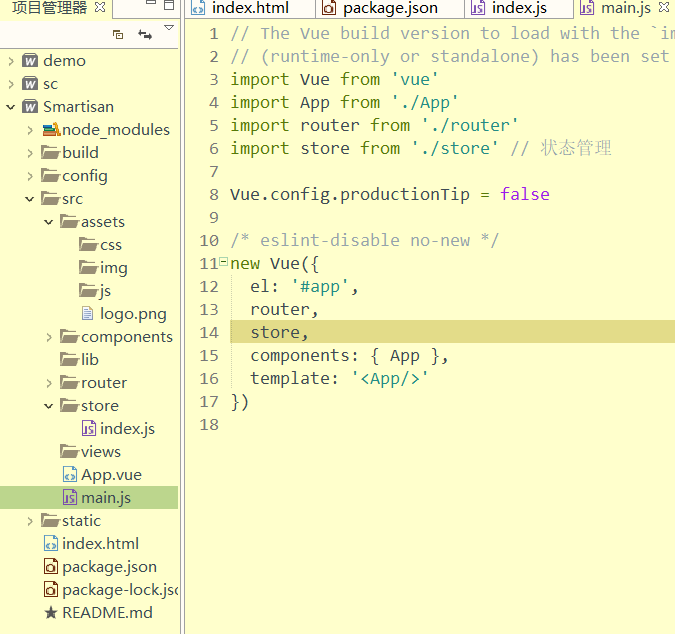Screen dimensions: 675x634
Task: Switch to the package.json editor tab
Action: tap(390, 8)
